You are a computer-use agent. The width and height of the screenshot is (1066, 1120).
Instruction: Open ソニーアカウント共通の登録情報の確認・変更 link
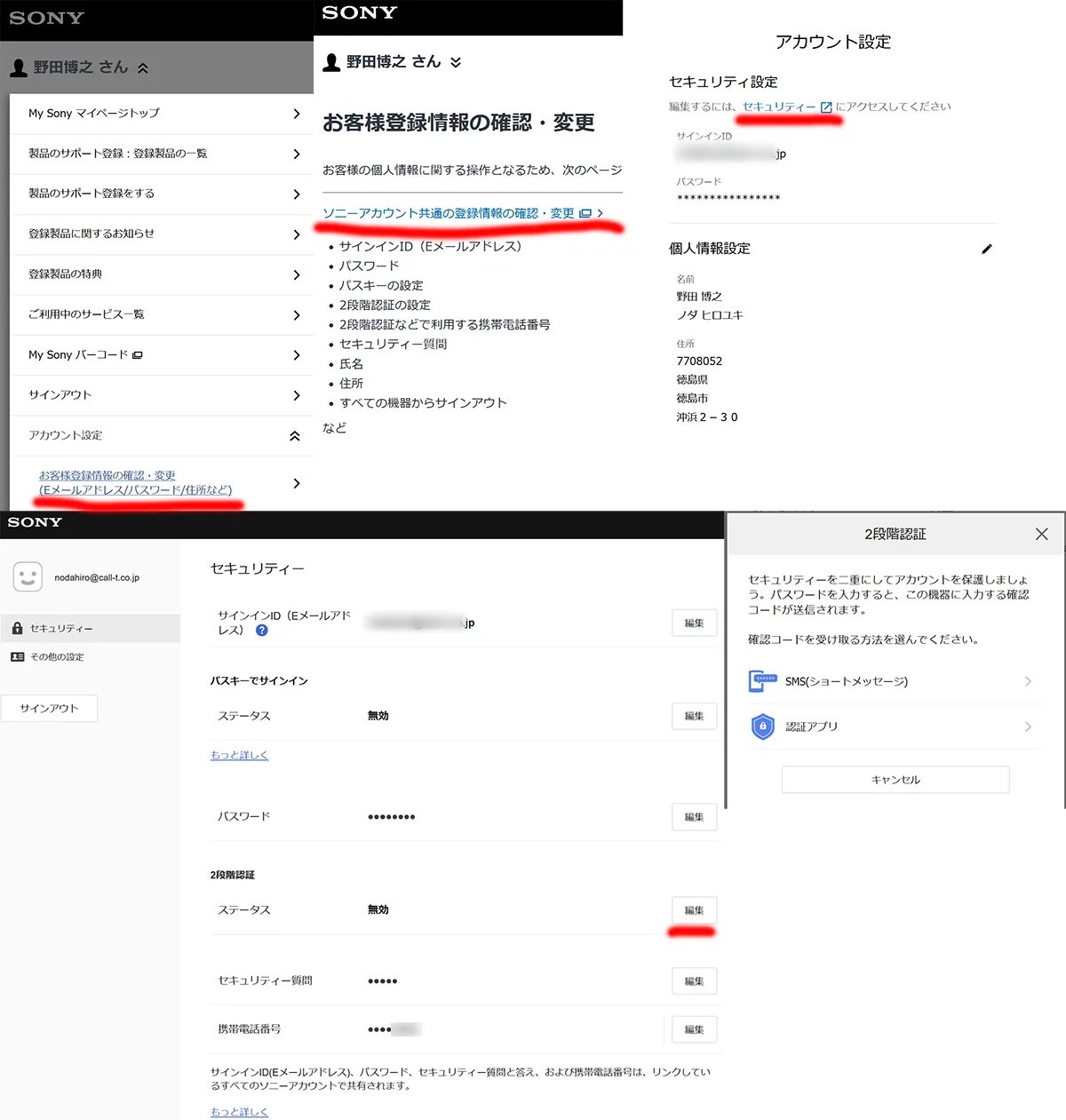449,213
